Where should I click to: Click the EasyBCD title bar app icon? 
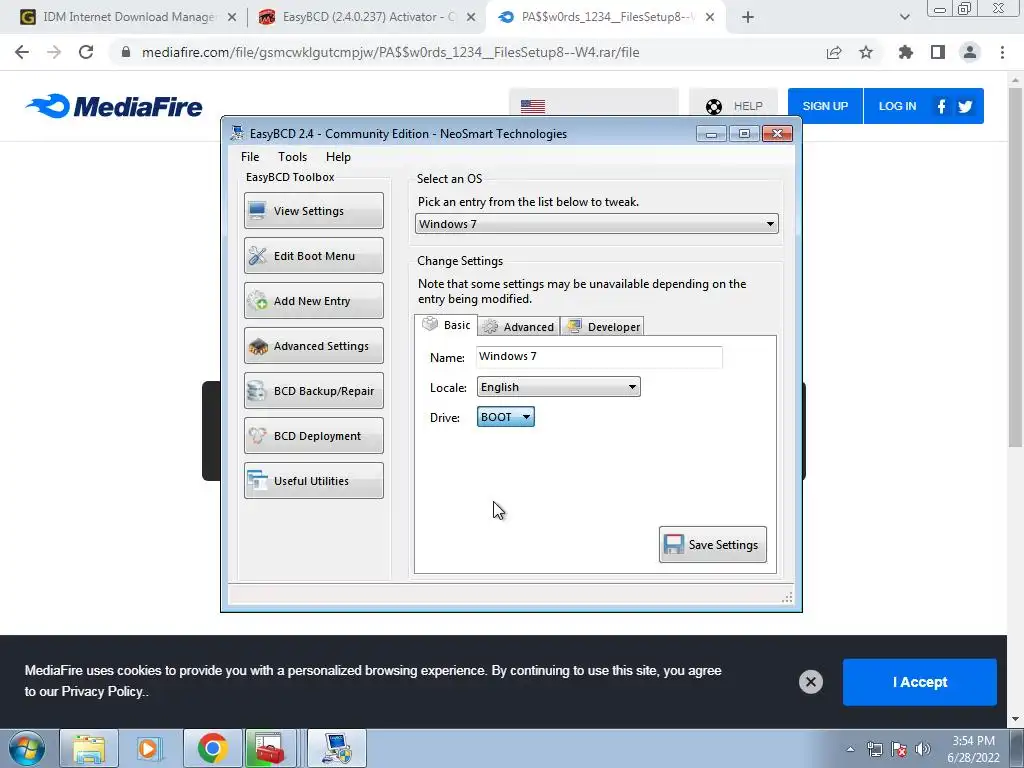click(x=237, y=133)
